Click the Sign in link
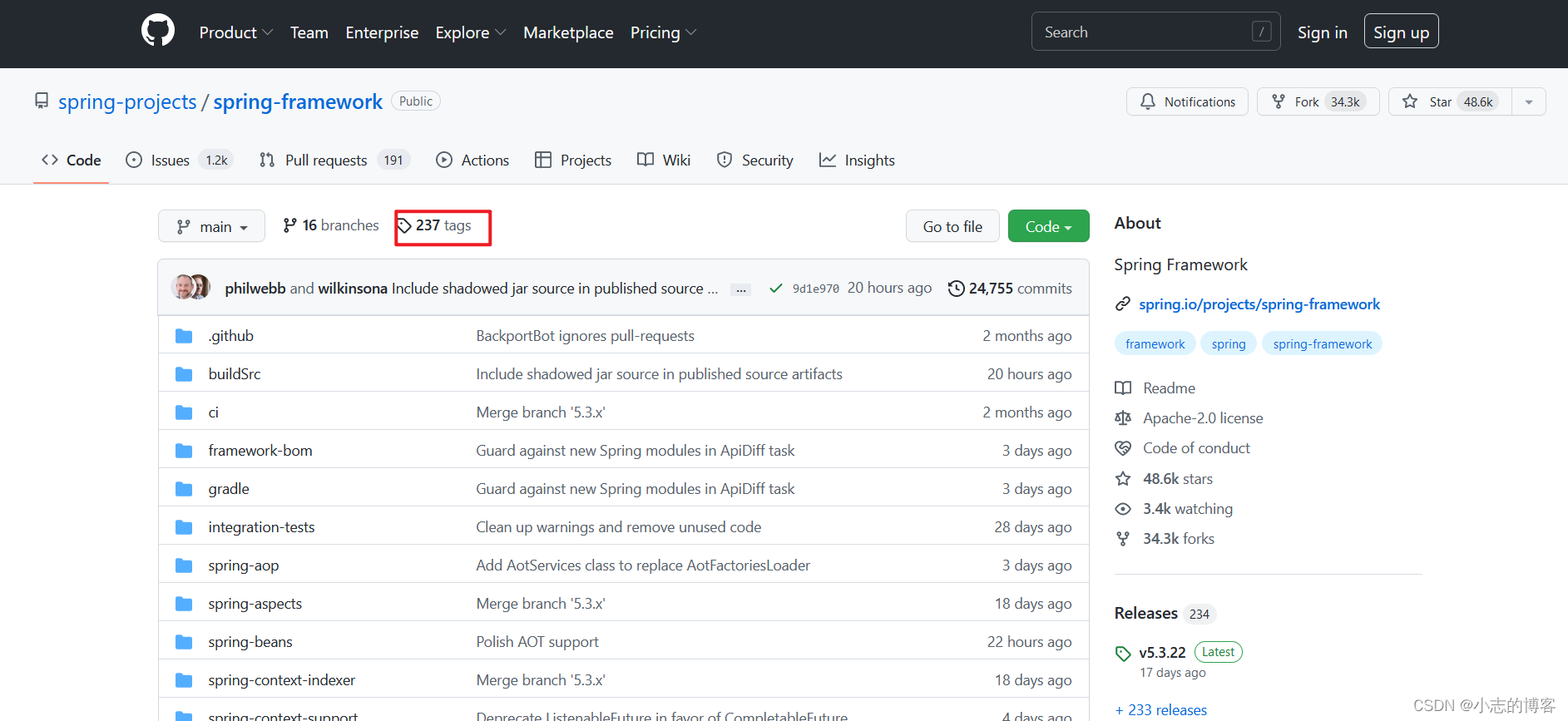 [1322, 32]
